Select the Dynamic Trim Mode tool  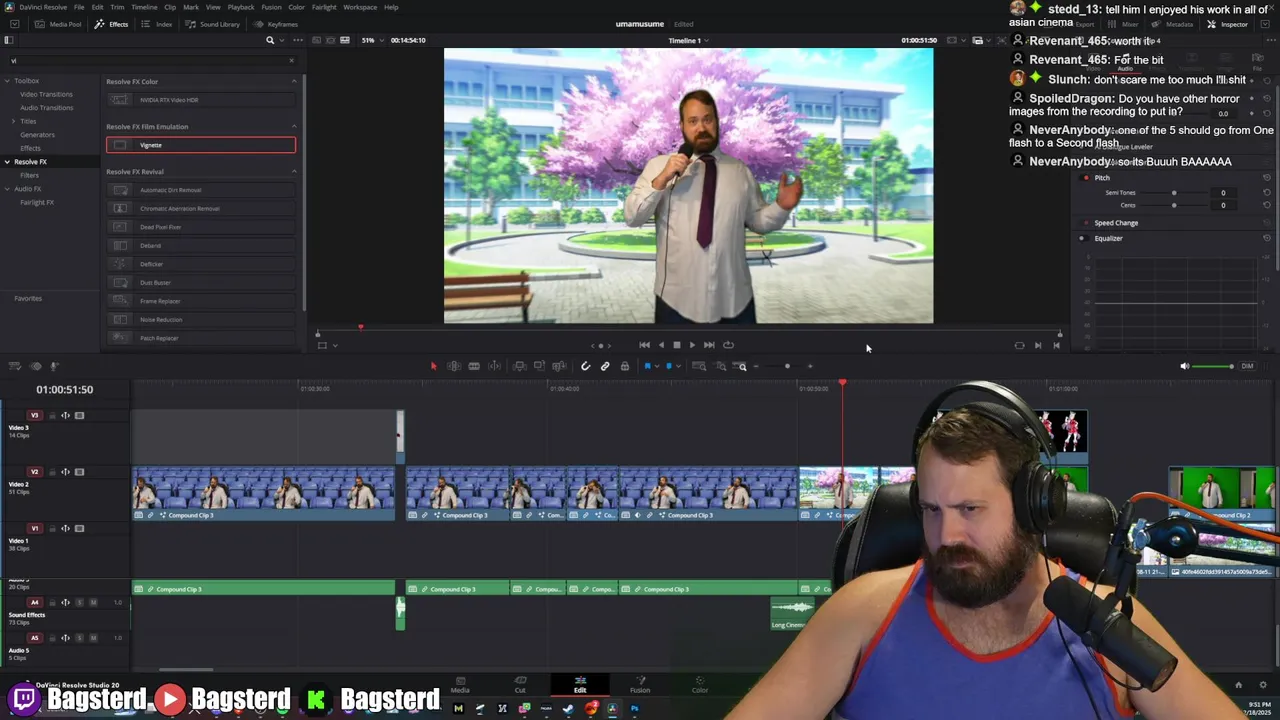click(x=474, y=366)
